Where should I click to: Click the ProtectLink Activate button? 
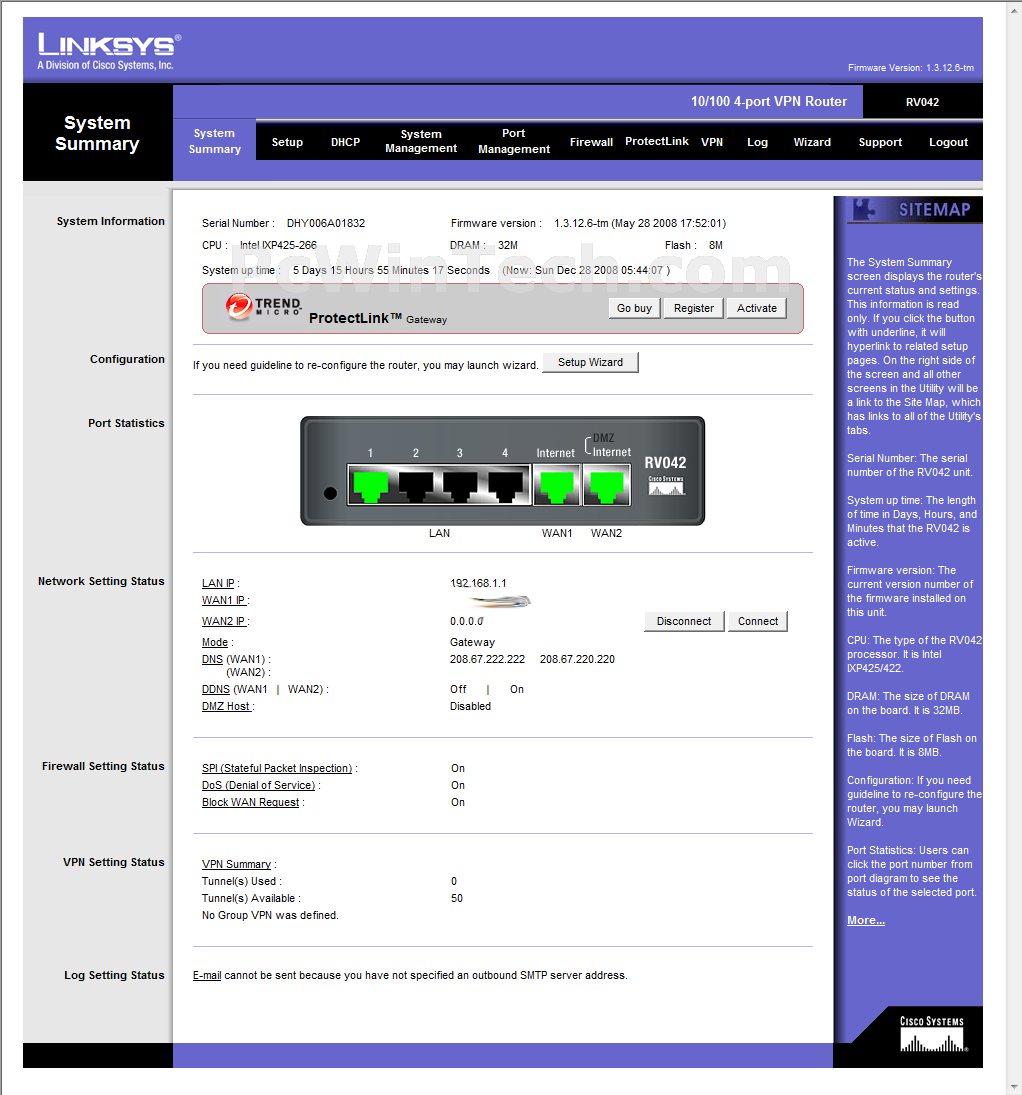click(757, 308)
